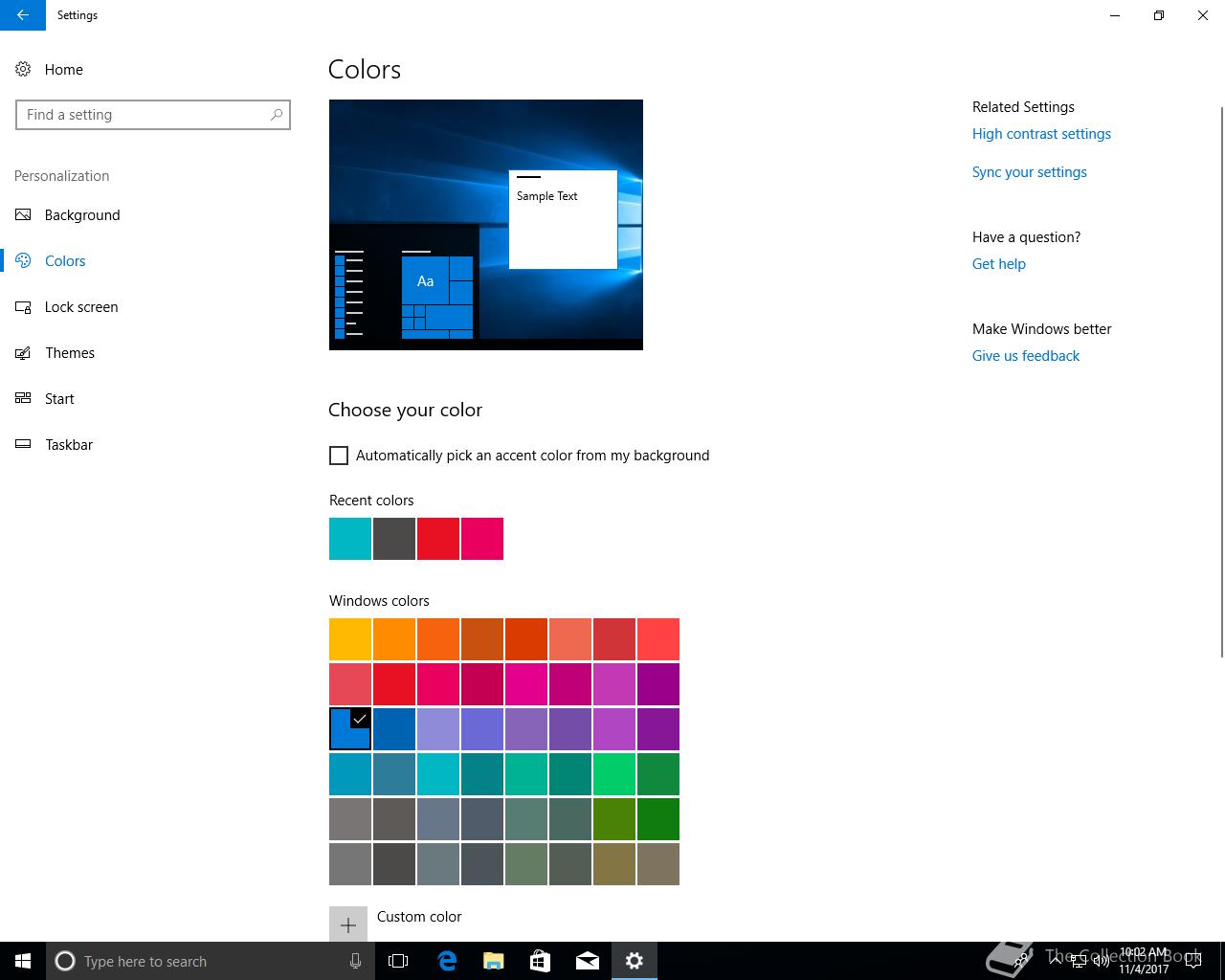This screenshot has height=980, width=1225.
Task: Open the Microsoft Store taskbar icon
Action: click(x=540, y=961)
